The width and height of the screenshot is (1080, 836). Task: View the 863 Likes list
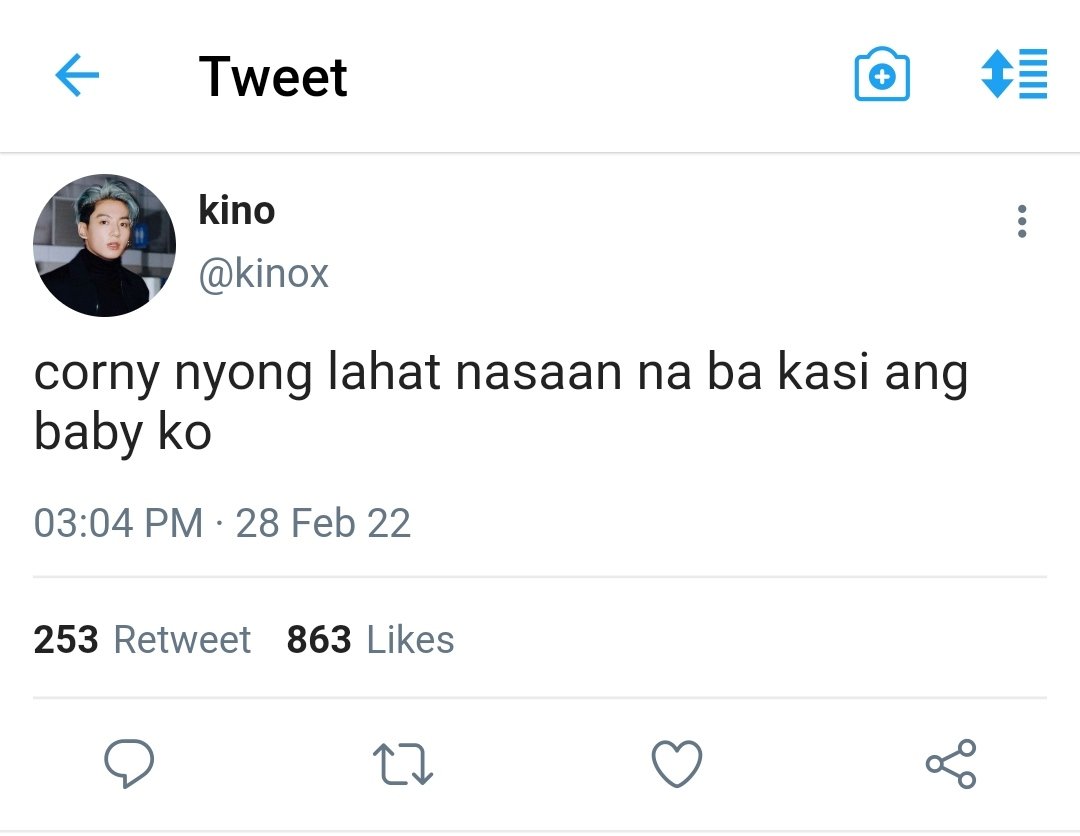tap(371, 639)
